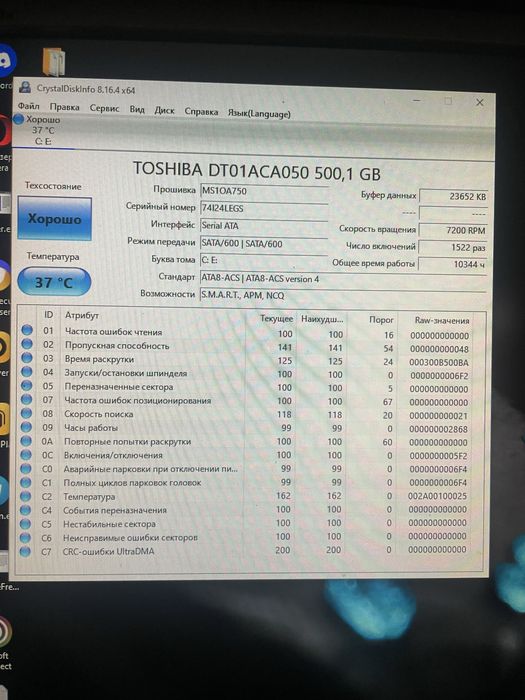Open the Справка menu

click(201, 112)
